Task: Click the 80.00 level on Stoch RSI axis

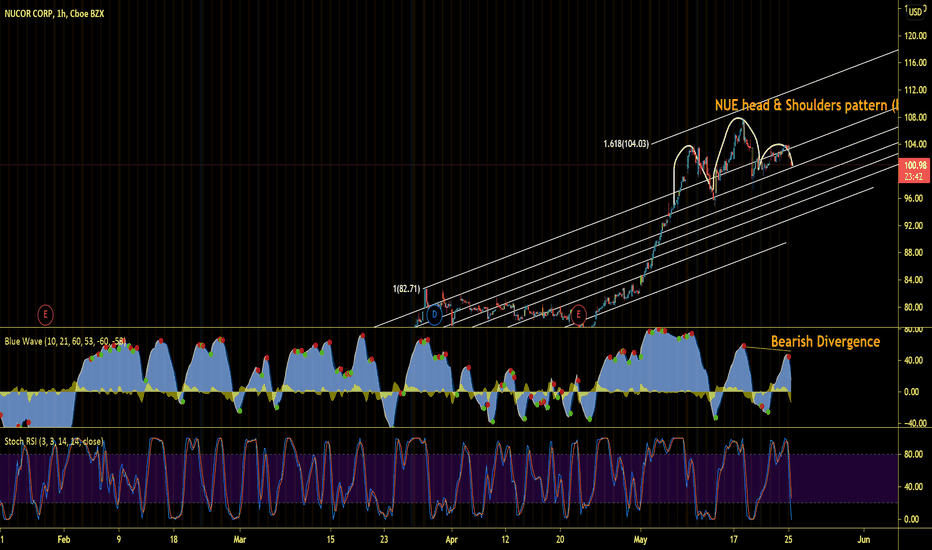Action: point(914,454)
